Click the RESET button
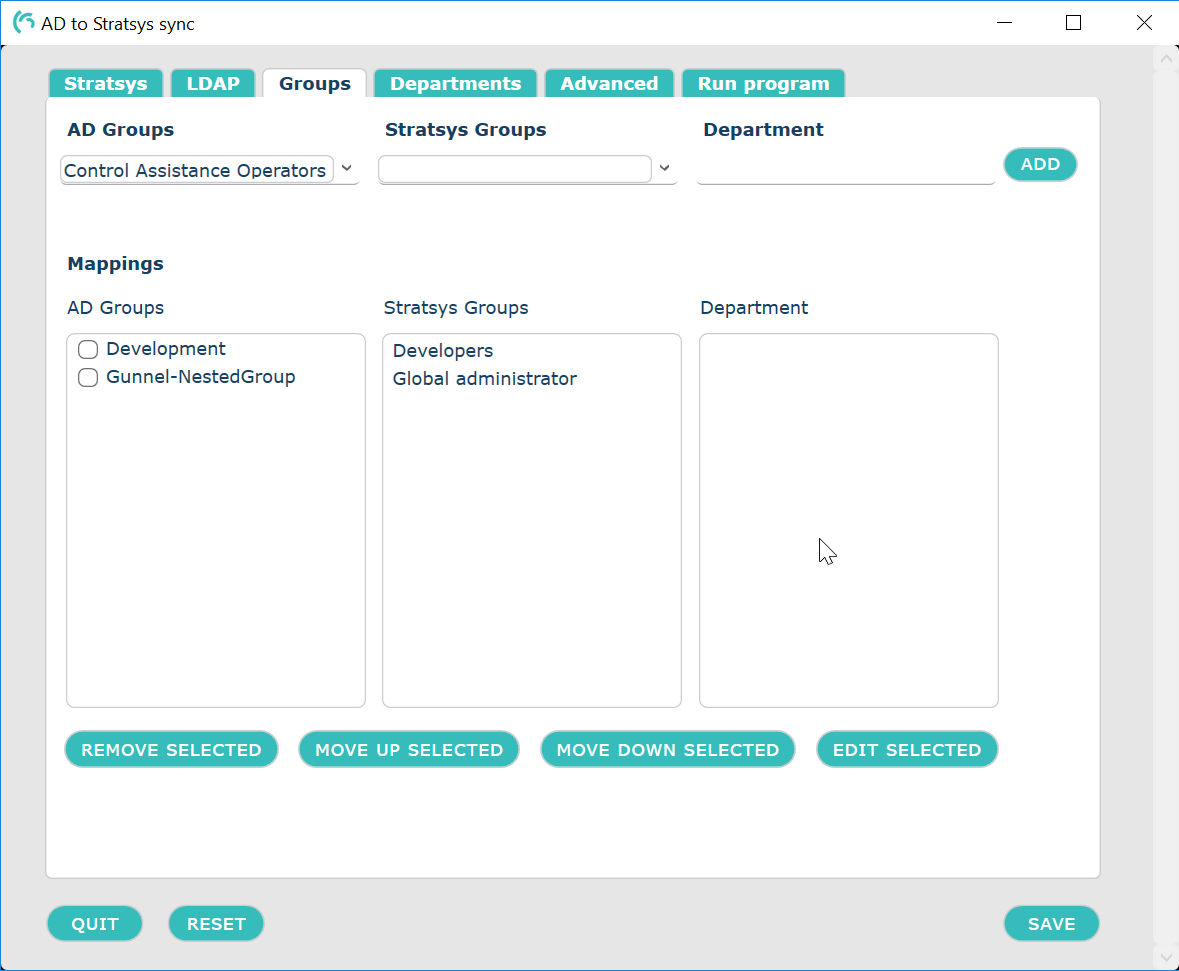 click(x=216, y=924)
